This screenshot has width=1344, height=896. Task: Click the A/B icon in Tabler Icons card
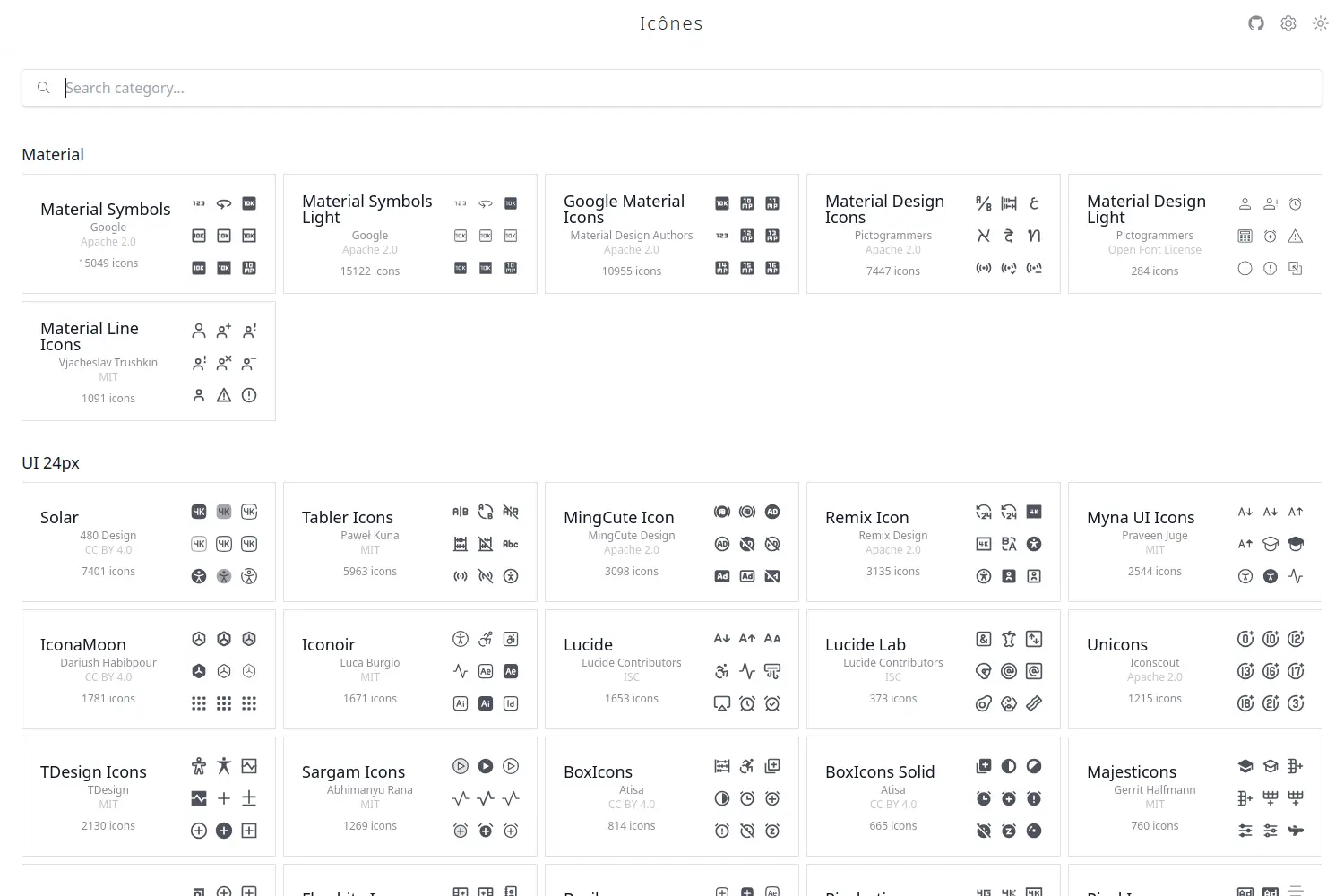[x=461, y=512]
